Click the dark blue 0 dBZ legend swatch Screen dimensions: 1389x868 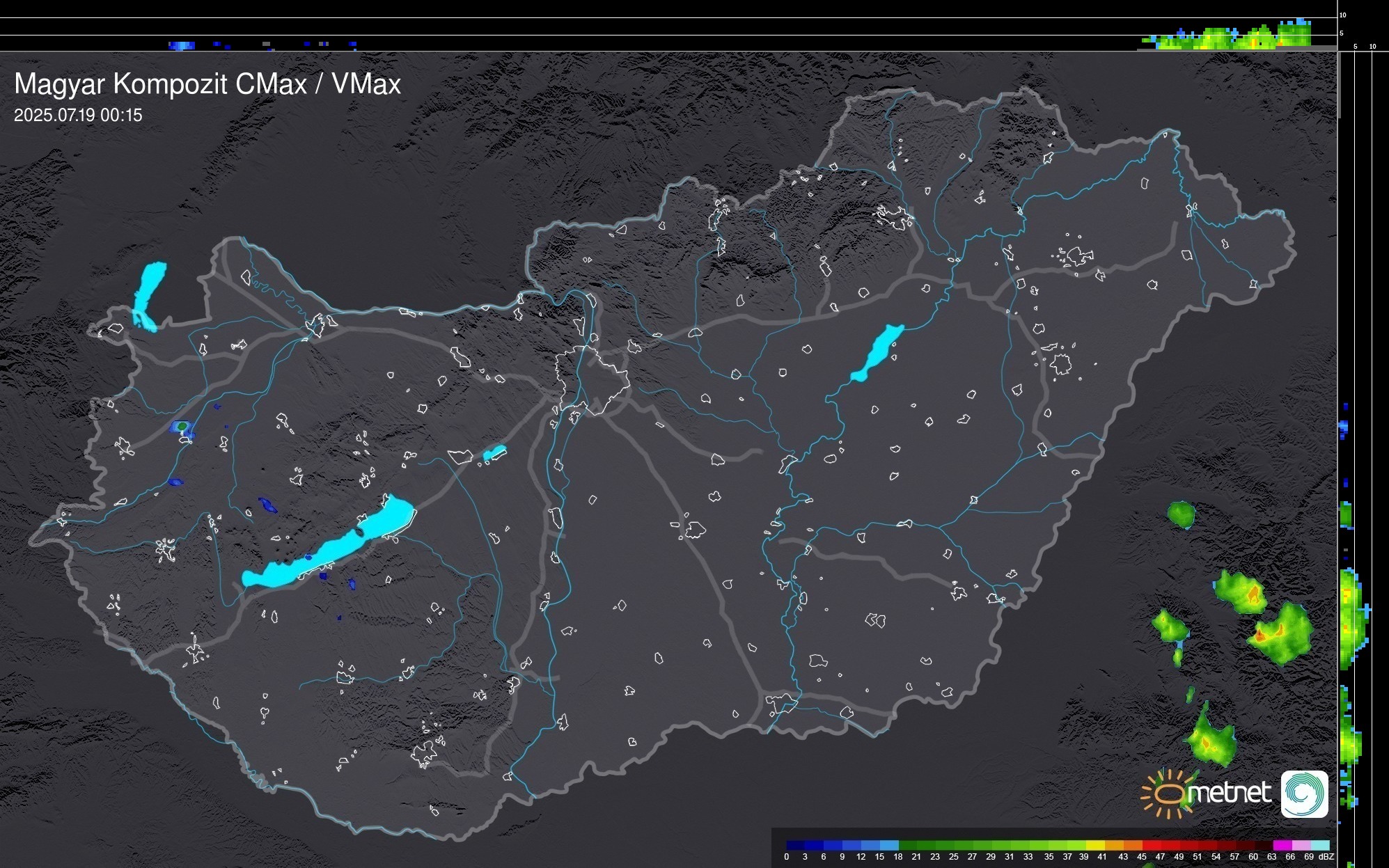[x=796, y=845]
